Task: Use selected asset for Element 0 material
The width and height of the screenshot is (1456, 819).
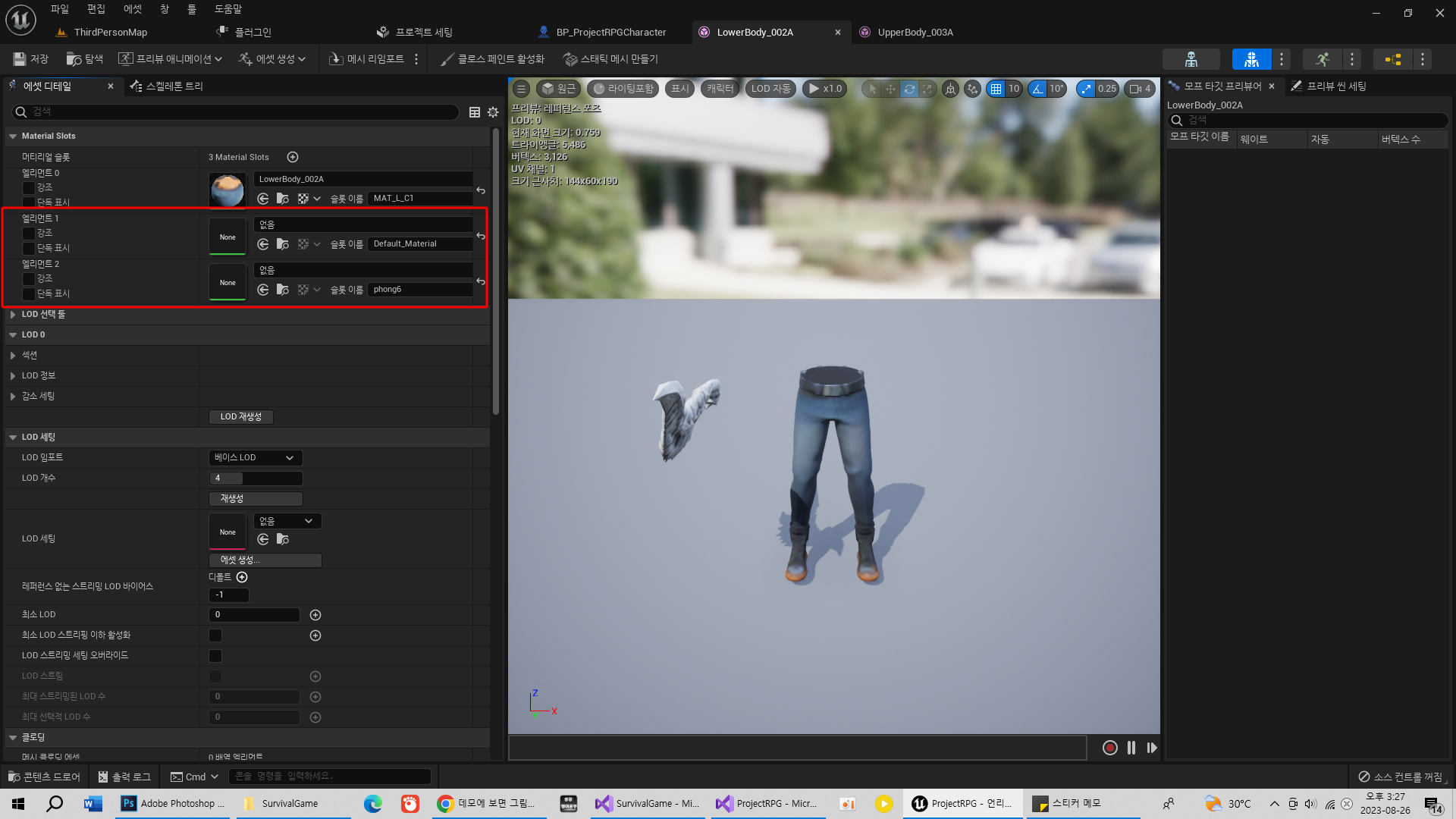Action: pyautogui.click(x=263, y=199)
